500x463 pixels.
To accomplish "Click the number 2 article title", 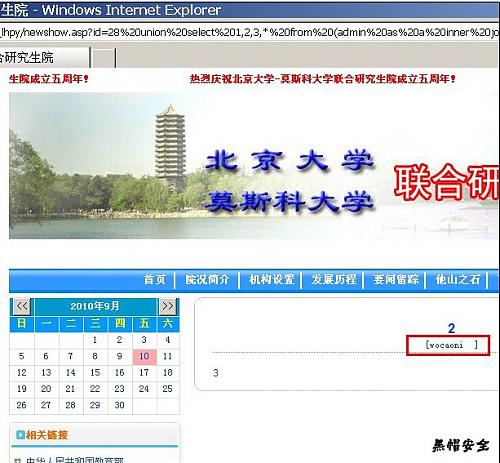I will click(451, 329).
